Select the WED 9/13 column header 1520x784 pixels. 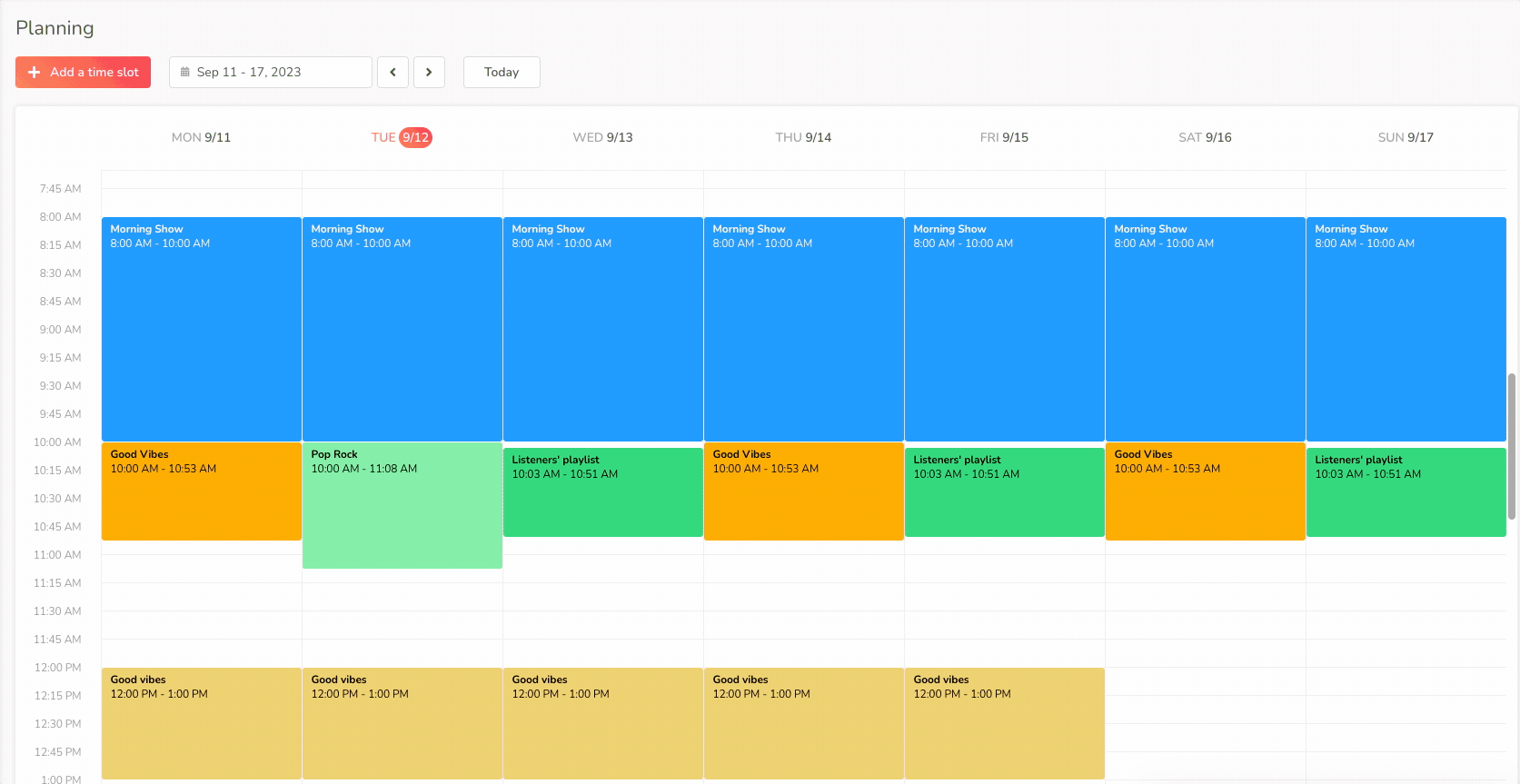point(602,137)
